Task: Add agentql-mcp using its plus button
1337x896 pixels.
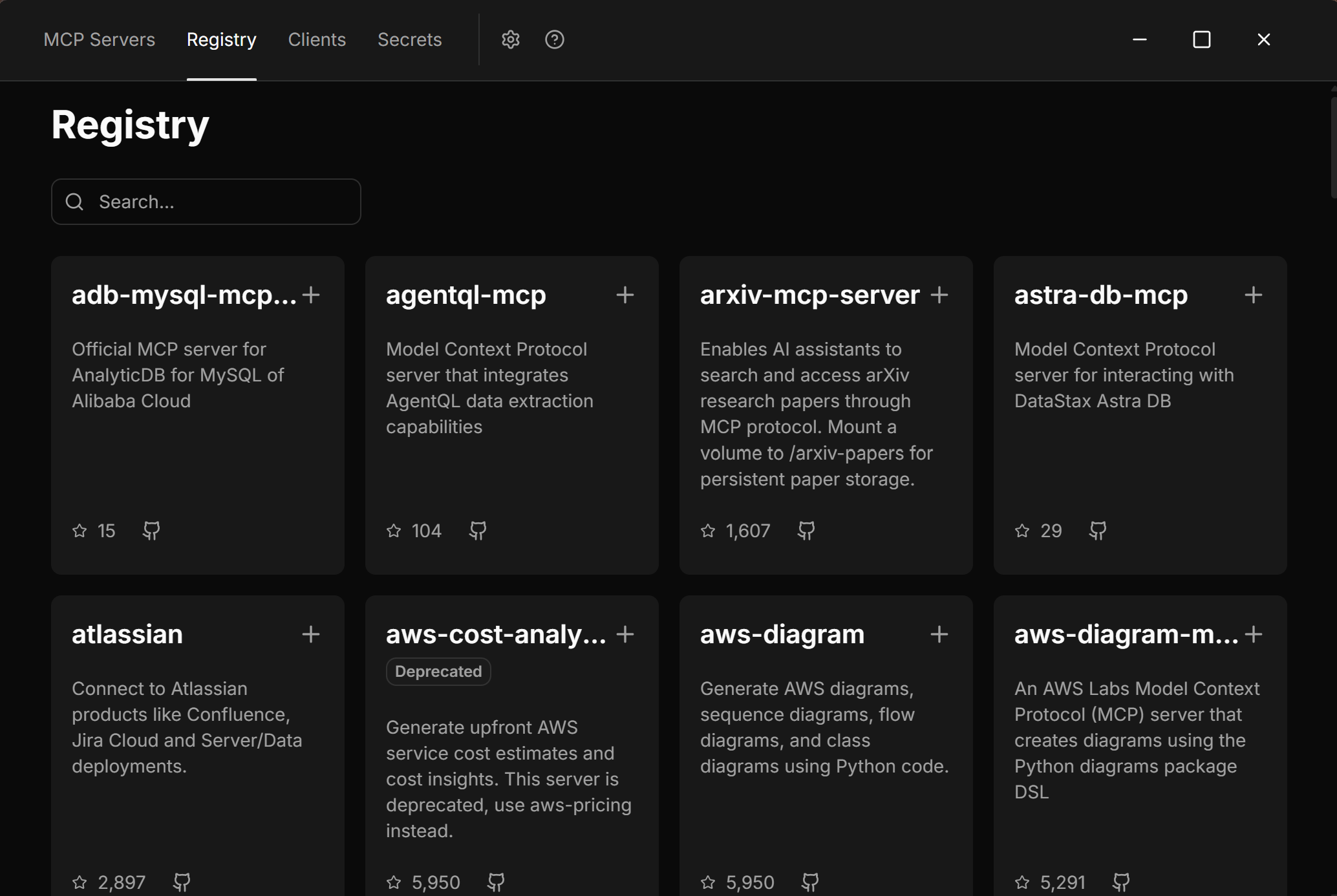Action: pos(625,295)
